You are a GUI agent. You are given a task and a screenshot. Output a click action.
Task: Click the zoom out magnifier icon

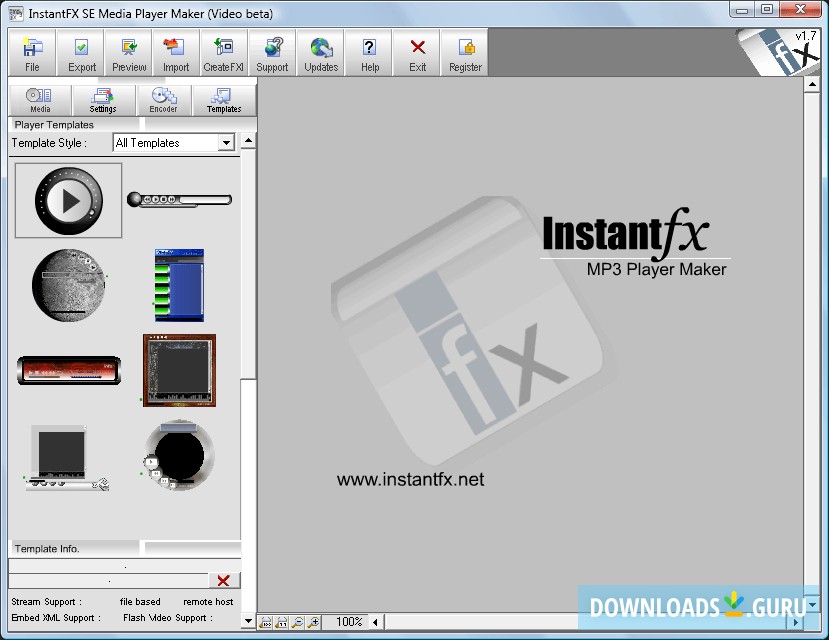pos(298,622)
